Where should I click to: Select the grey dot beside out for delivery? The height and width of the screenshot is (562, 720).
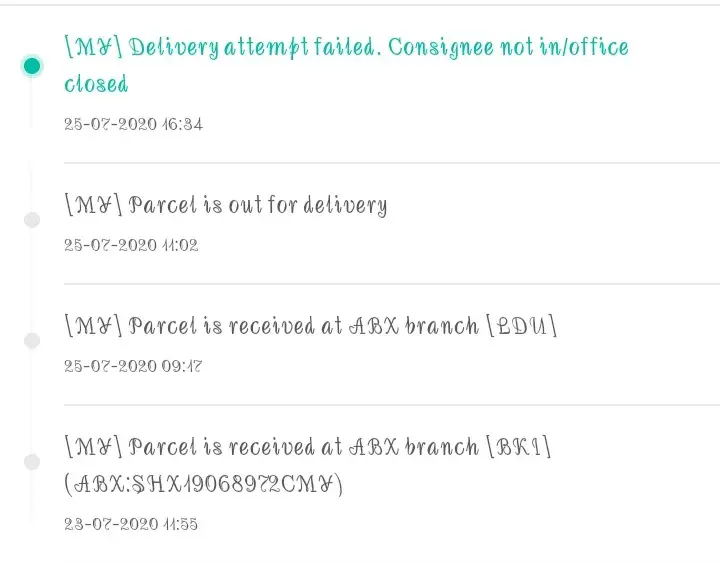[32, 220]
